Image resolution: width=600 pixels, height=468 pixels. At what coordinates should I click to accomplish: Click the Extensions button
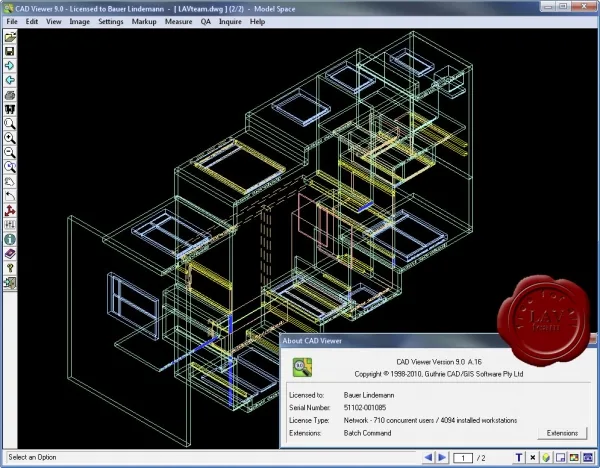click(x=562, y=433)
